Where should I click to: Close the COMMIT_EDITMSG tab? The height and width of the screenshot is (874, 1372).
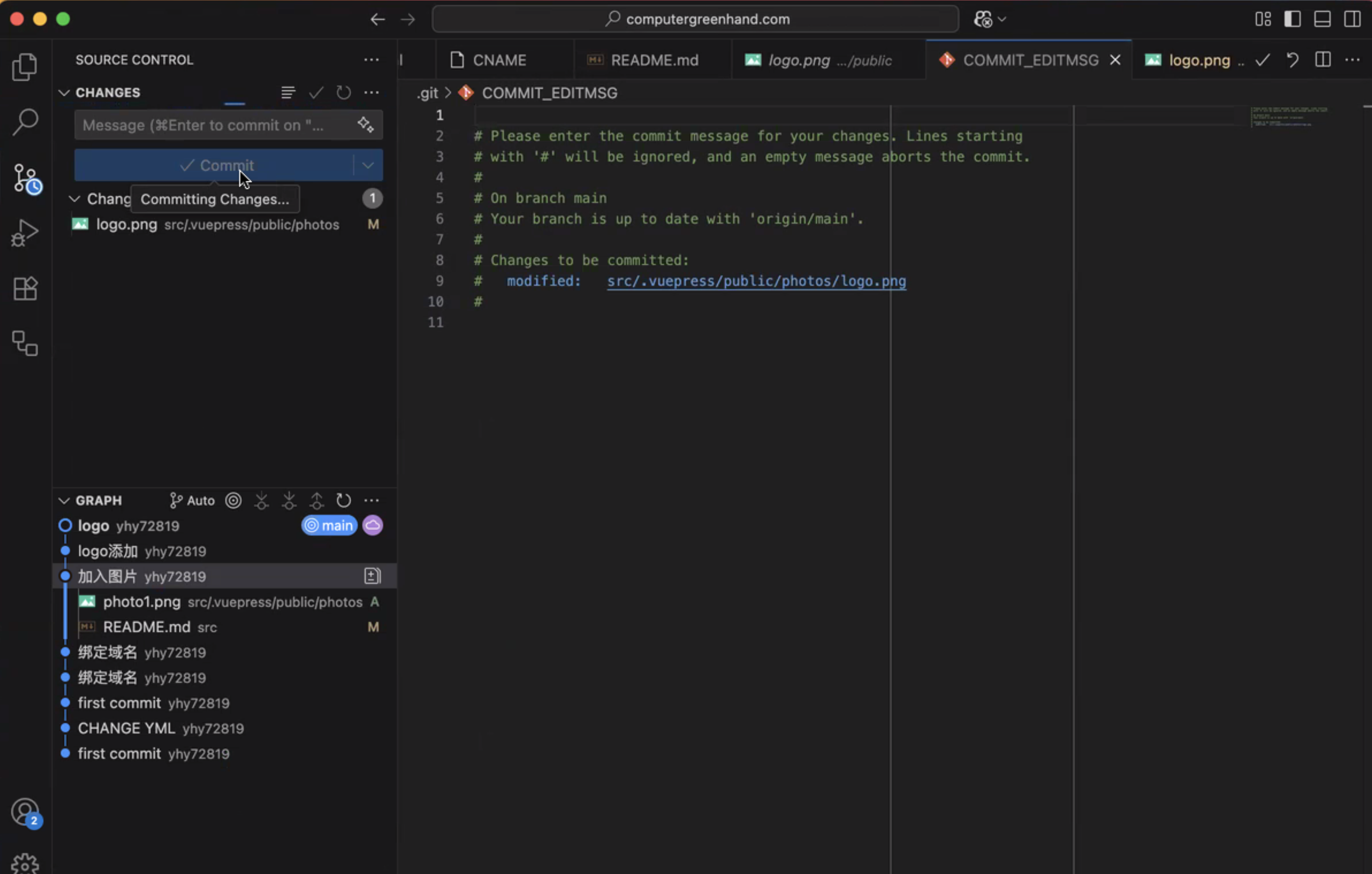(1116, 60)
